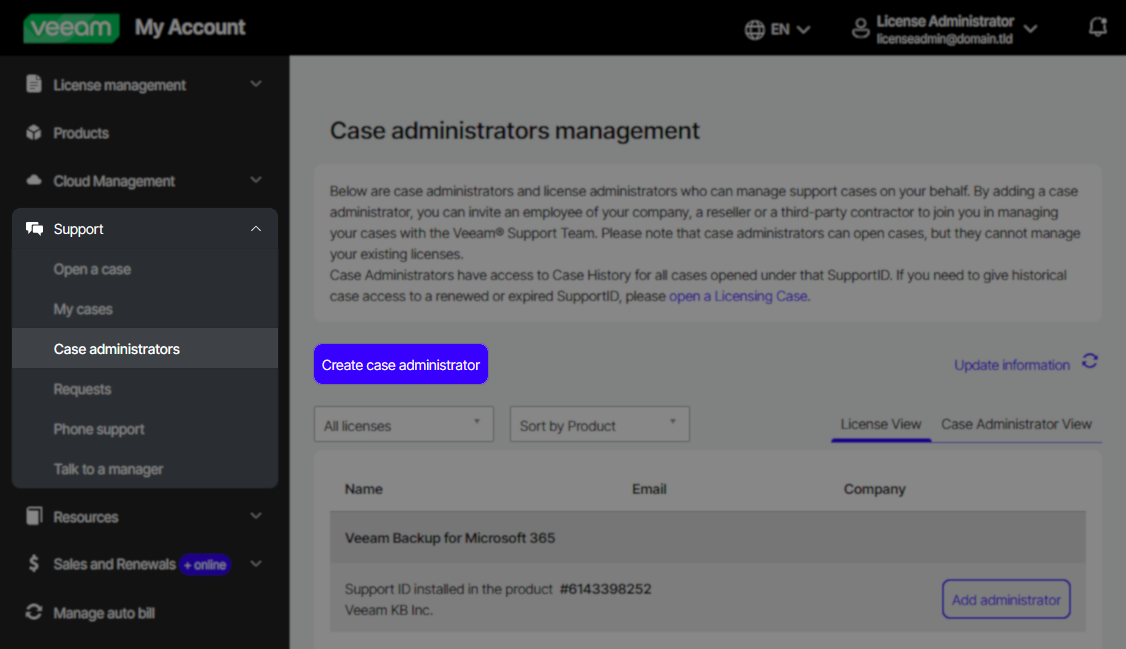Collapse the Support menu section
The image size is (1126, 649).
[256, 228]
